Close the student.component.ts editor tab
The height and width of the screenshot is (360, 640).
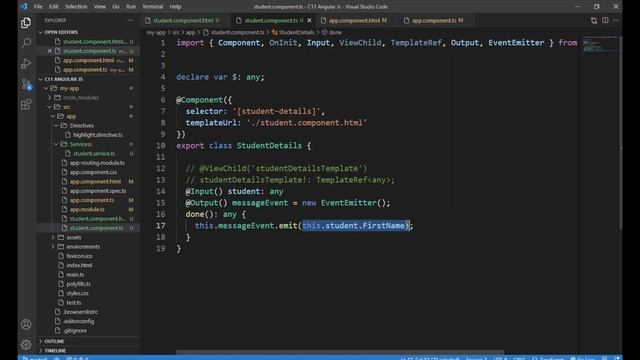point(309,20)
